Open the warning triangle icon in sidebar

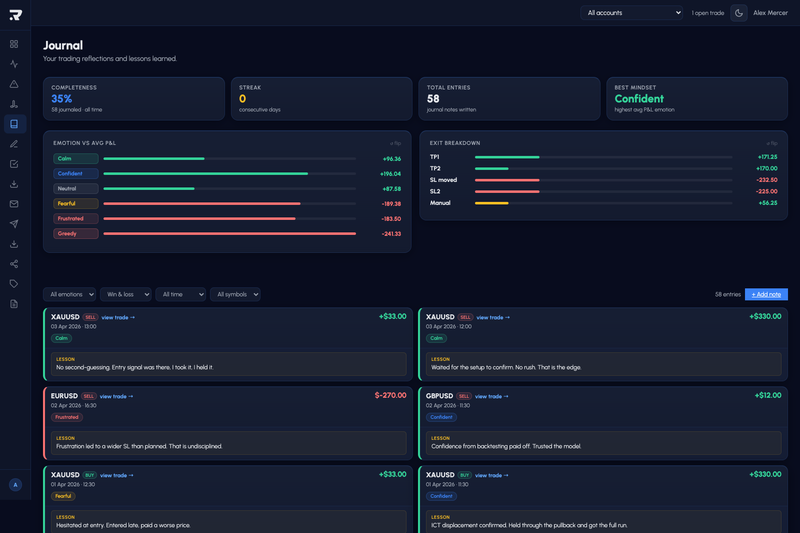coord(14,84)
